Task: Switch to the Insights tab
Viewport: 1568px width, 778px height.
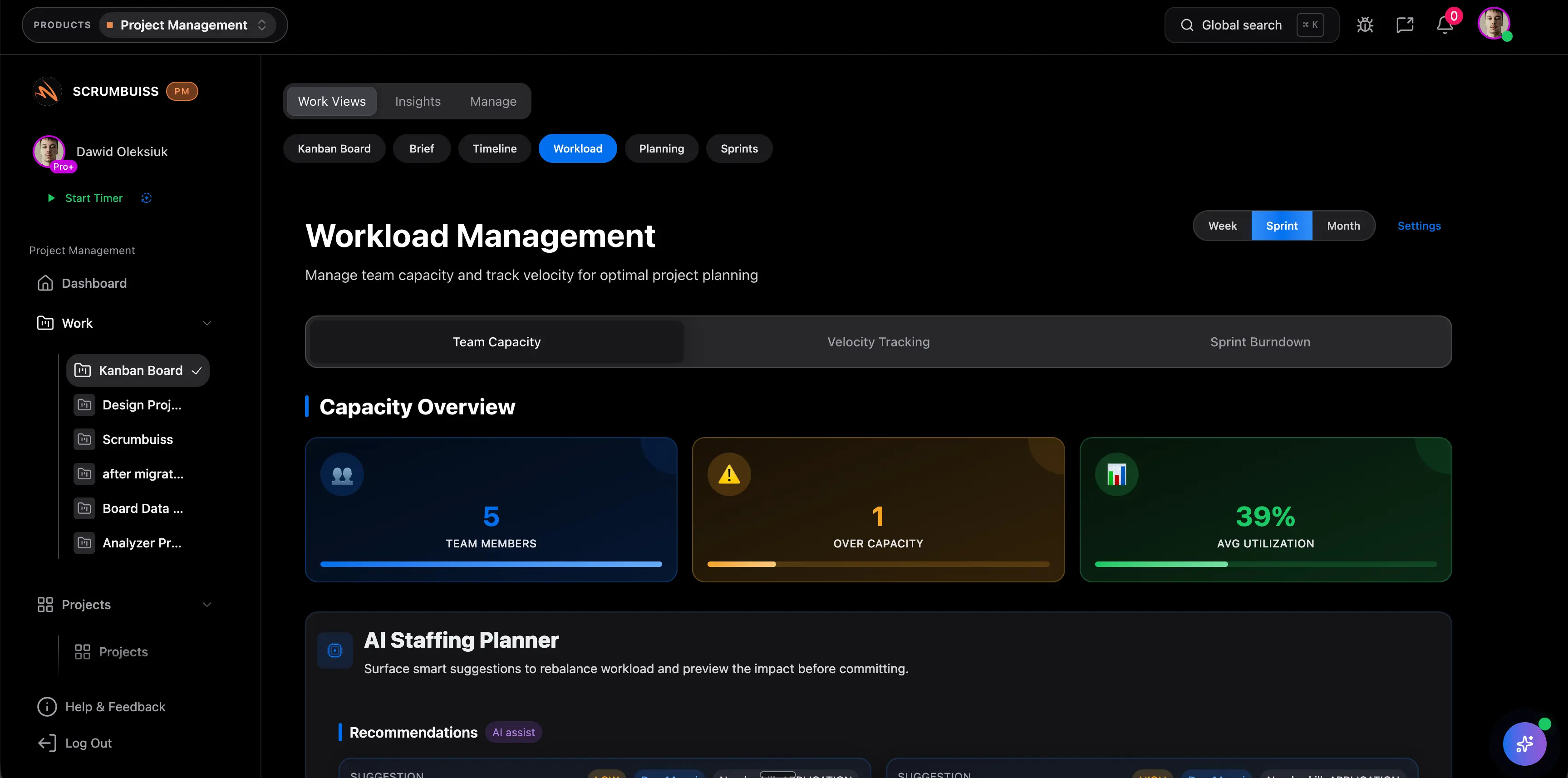Action: click(418, 101)
